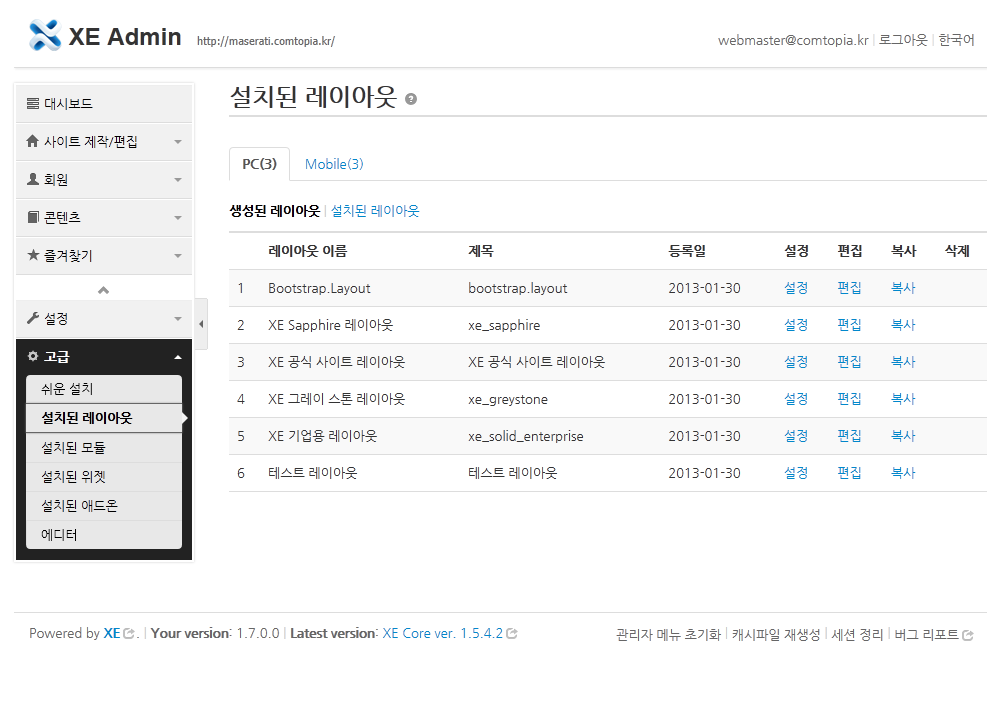987x701 pixels.
Task: Collapse the sidebar using the side arrow handle
Action: (x=201, y=323)
